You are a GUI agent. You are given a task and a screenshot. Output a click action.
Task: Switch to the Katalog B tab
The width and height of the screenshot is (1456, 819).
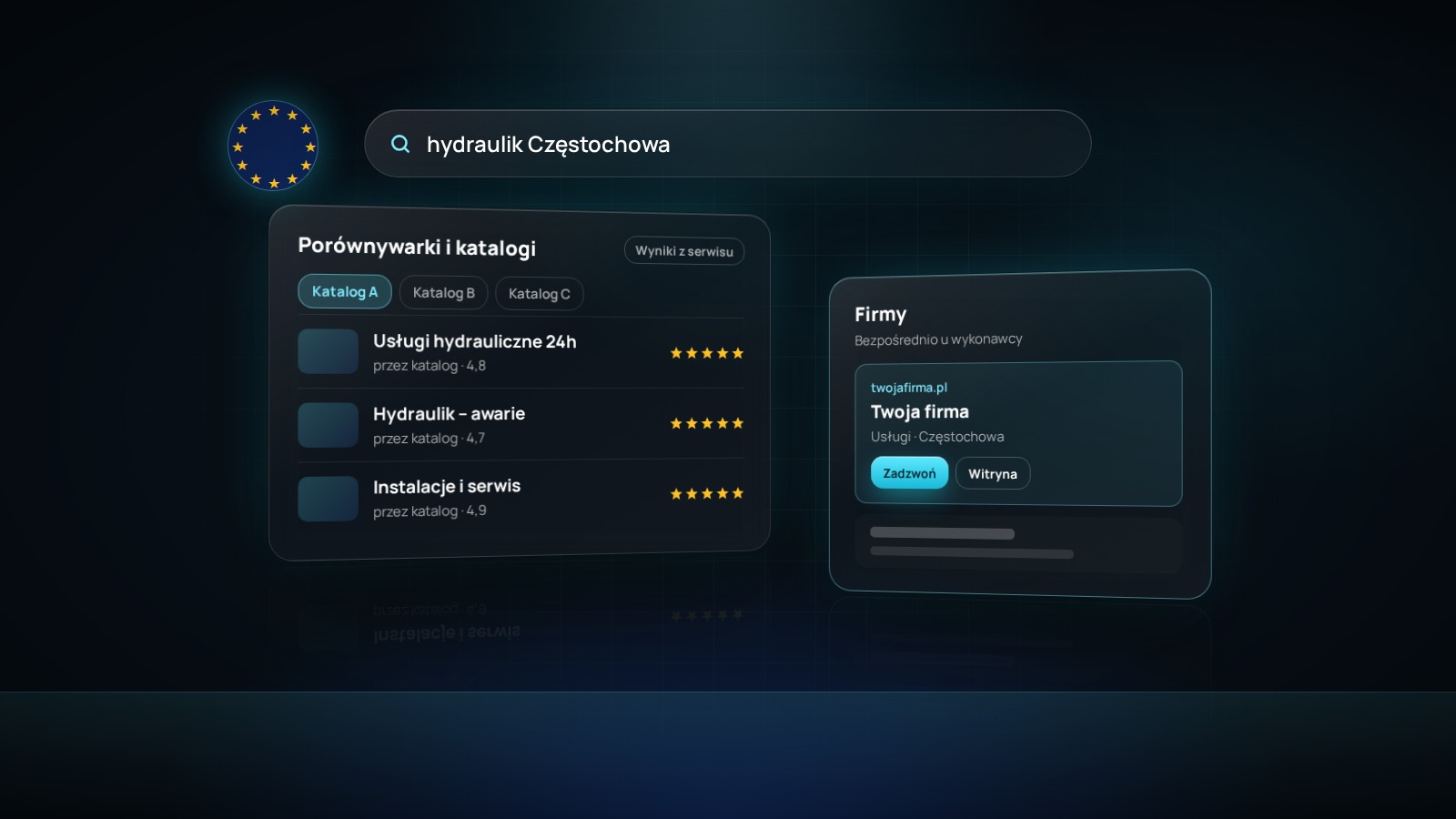[x=444, y=293]
